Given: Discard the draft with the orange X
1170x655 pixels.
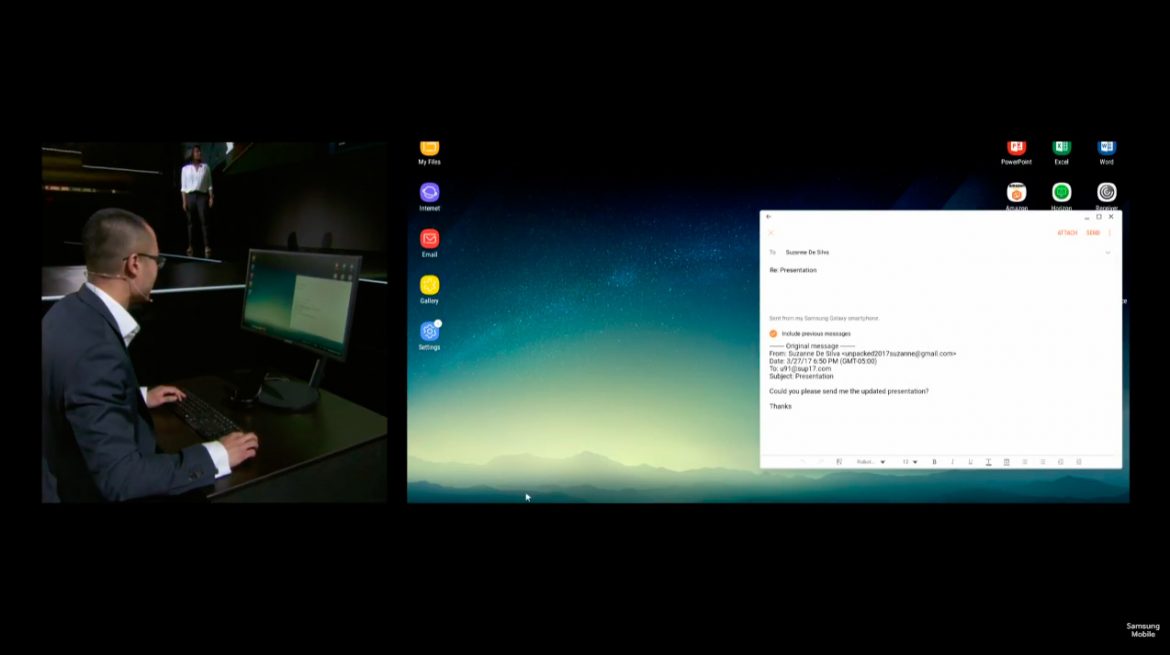Looking at the screenshot, I should pos(772,233).
